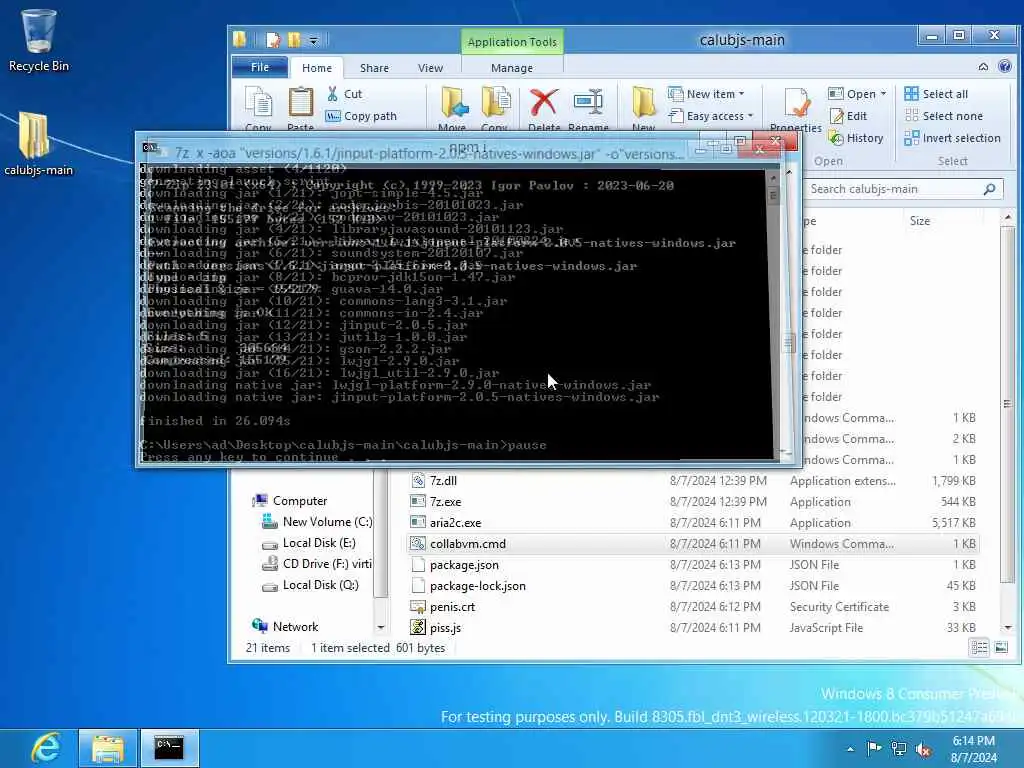Switch to the Home ribbon tab
The width and height of the screenshot is (1024, 768).
tap(317, 68)
